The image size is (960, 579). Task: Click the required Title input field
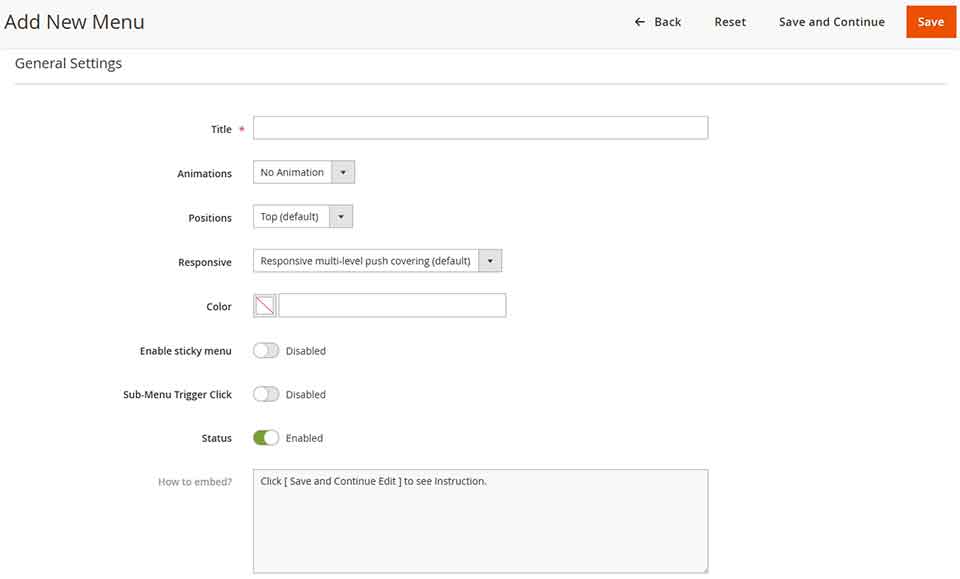(x=480, y=127)
